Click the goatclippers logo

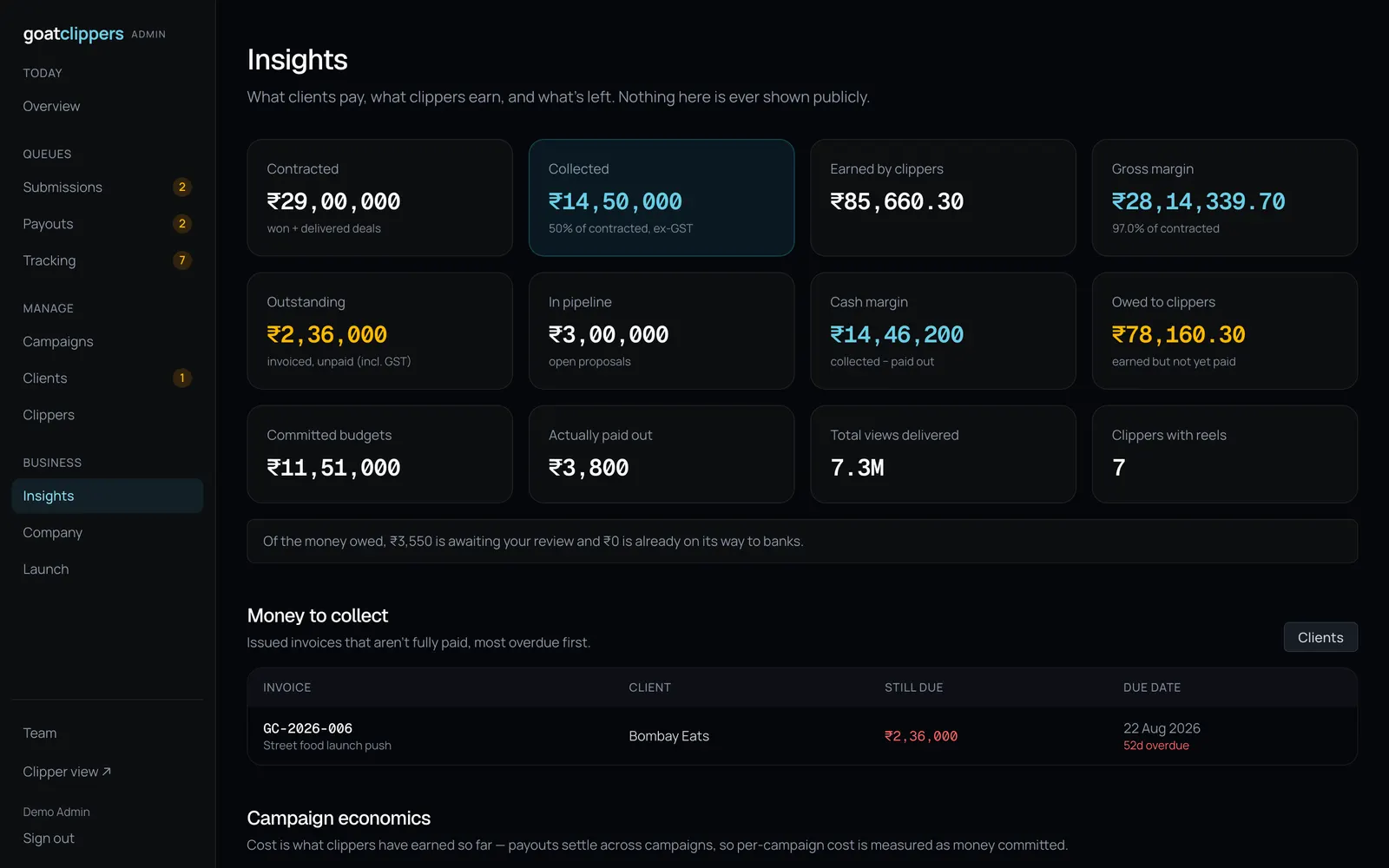(x=74, y=34)
